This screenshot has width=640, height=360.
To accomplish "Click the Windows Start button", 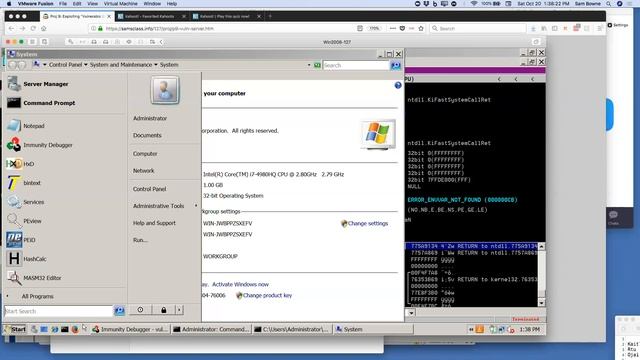I will pyautogui.click(x=15, y=329).
